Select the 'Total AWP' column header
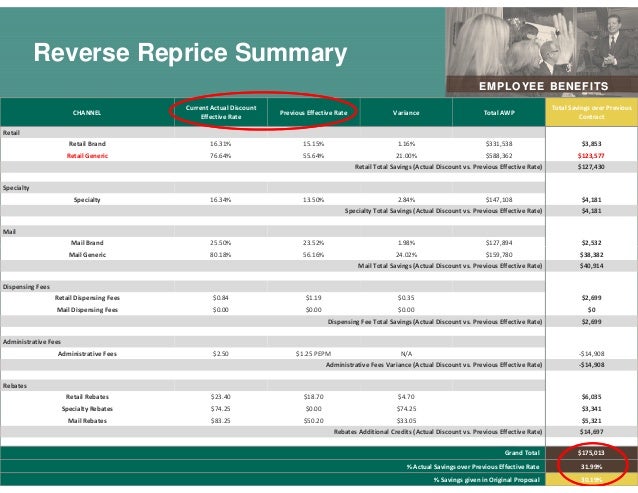The width and height of the screenshot is (638, 493). [499, 113]
